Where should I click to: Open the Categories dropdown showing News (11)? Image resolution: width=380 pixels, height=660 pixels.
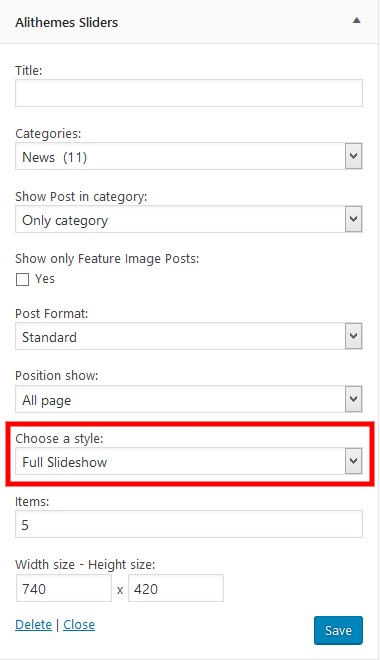point(189,156)
